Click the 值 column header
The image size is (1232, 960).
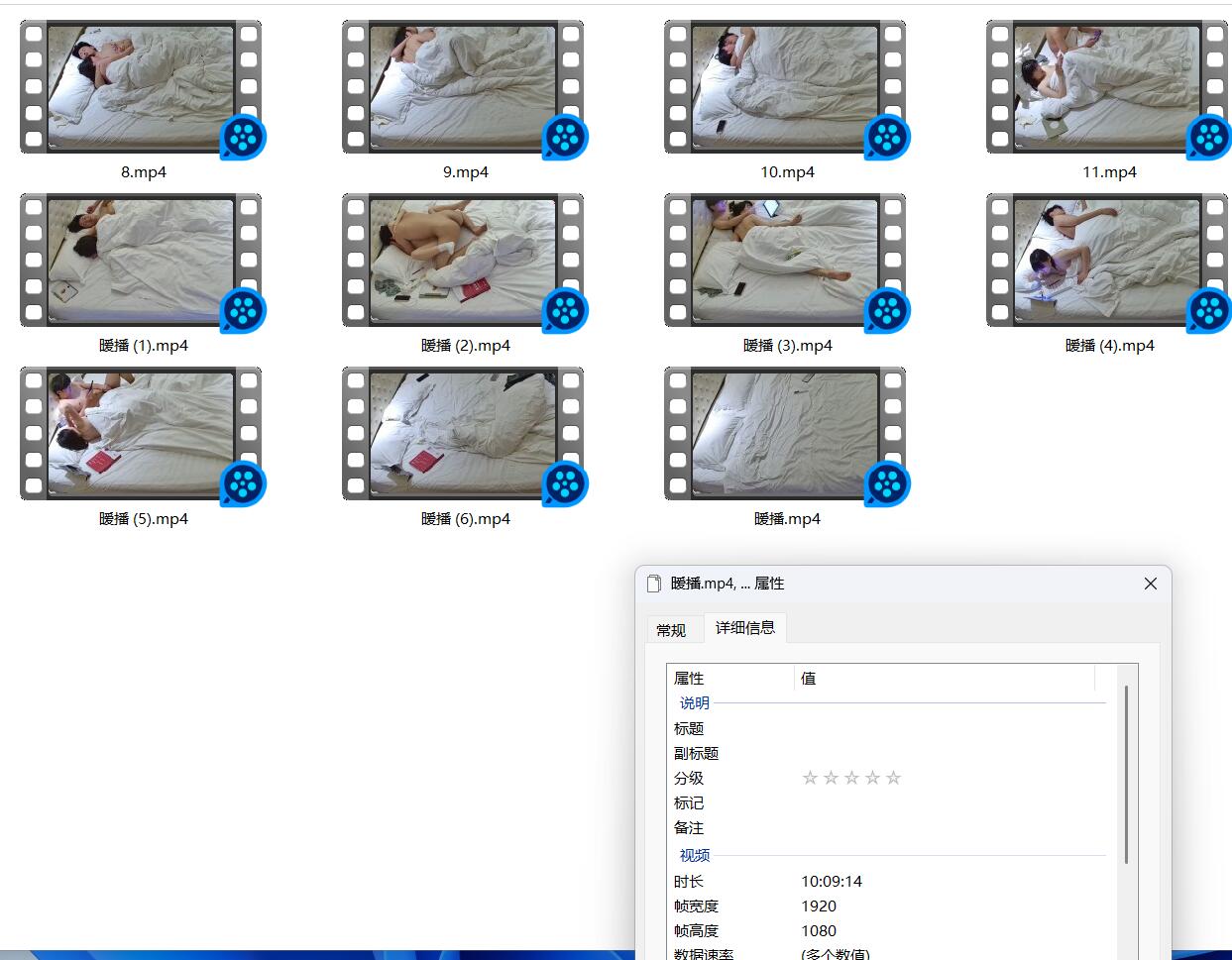942,679
